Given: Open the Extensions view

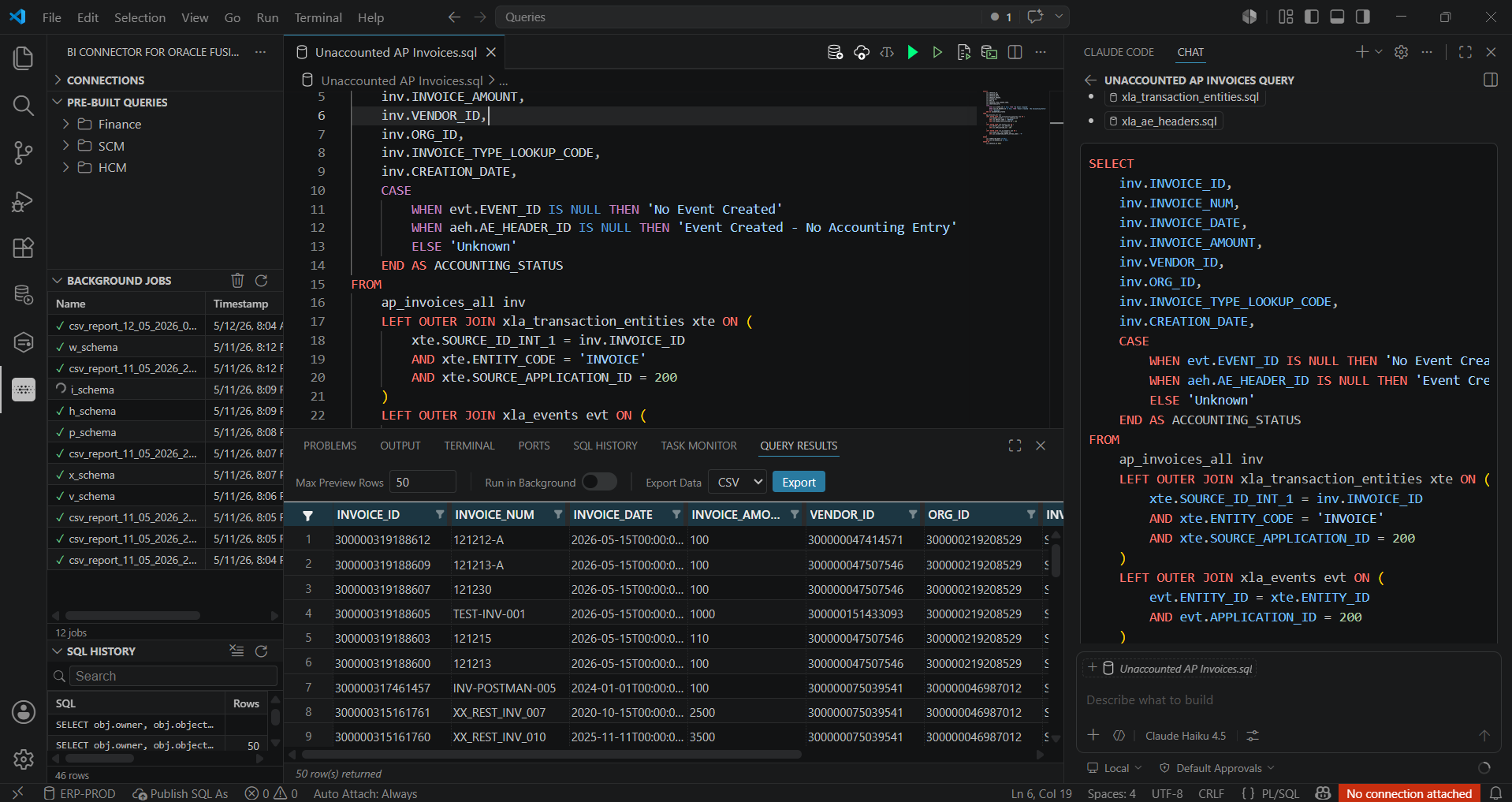Looking at the screenshot, I should (x=23, y=248).
